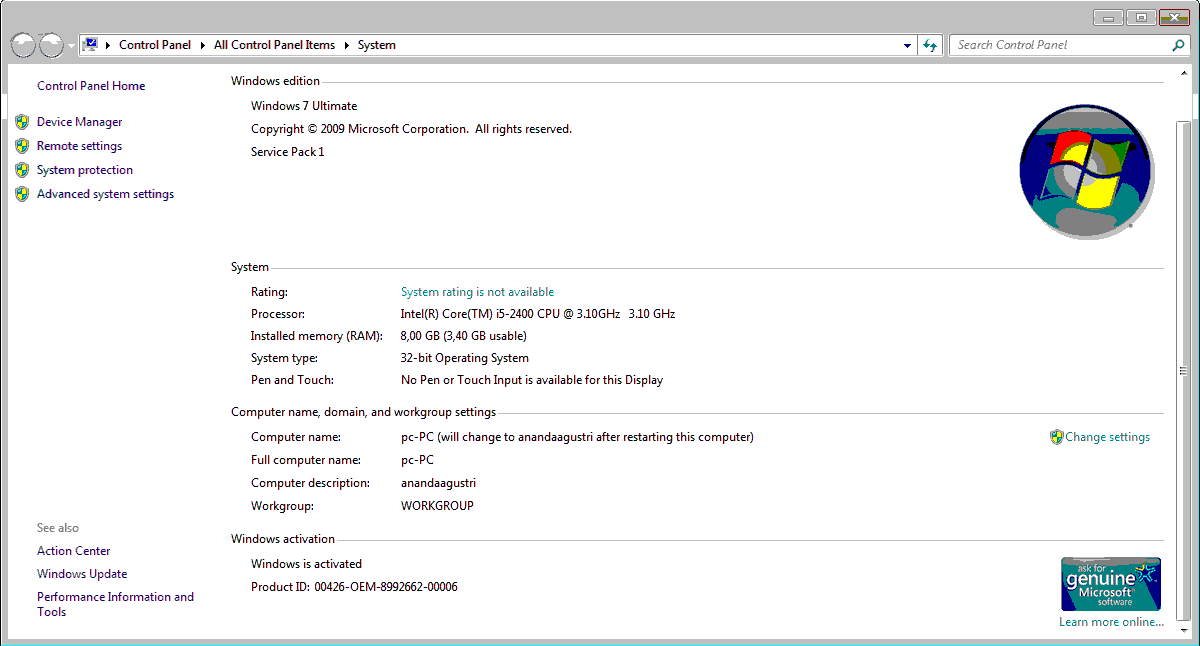Select System in the breadcrumb
This screenshot has width=1200, height=646.
[x=377, y=45]
